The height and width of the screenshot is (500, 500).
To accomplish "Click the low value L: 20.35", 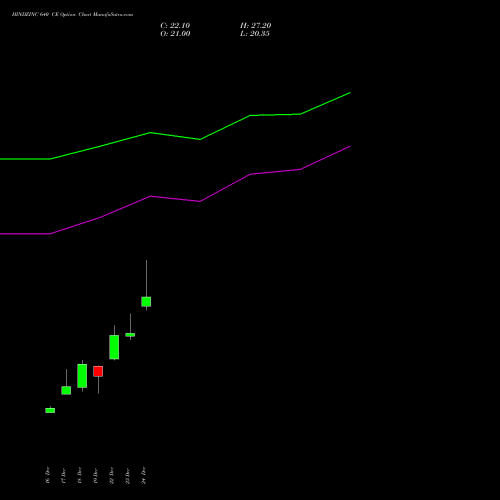I will click(x=255, y=34).
